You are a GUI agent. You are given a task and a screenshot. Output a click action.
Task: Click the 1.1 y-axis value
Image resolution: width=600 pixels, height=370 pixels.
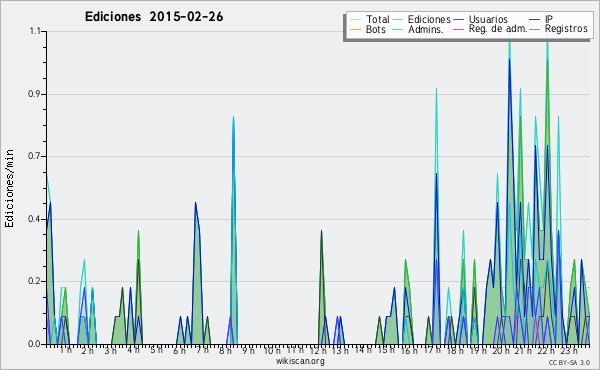coord(35,31)
